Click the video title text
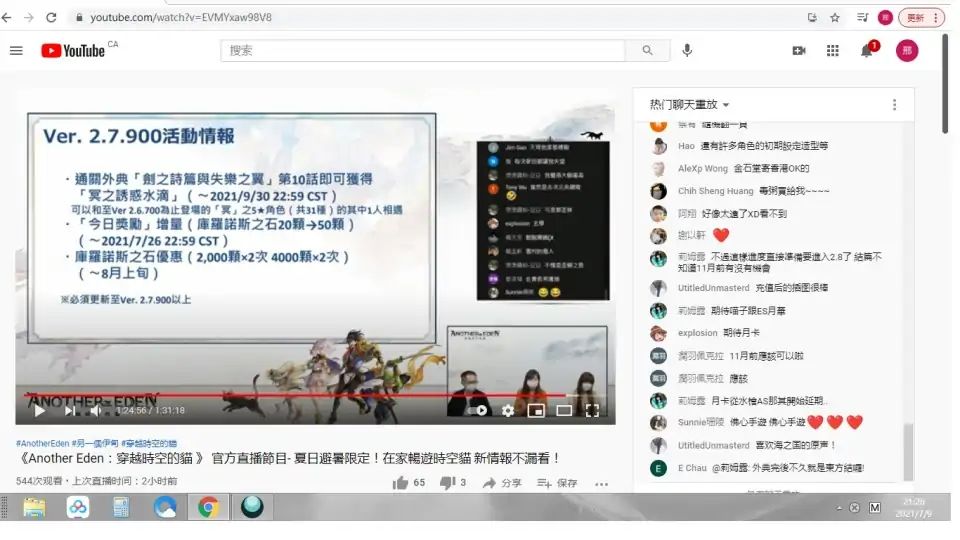Screen dimensions: 960x540 coord(289,459)
